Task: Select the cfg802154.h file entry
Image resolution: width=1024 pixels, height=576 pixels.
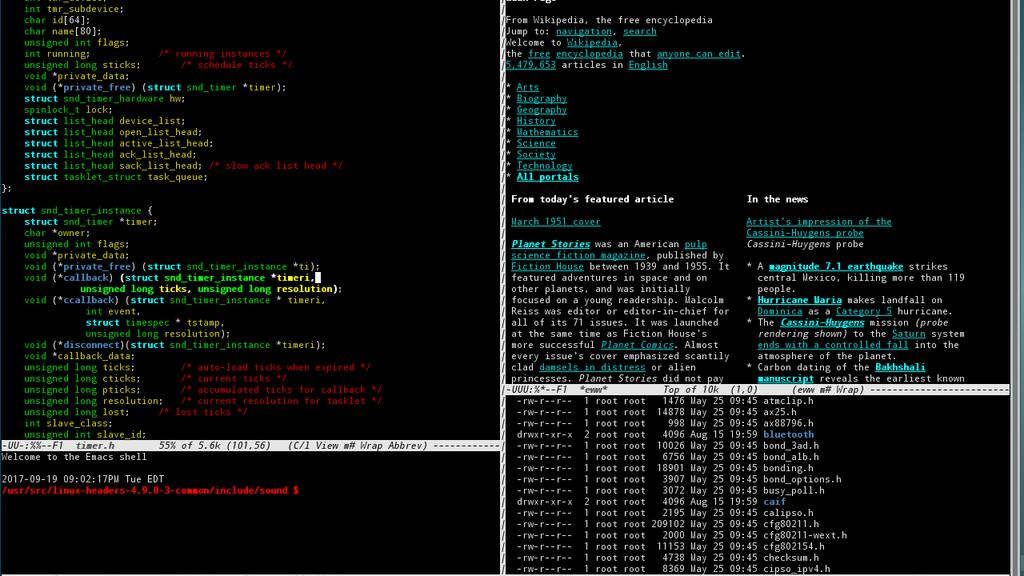Action: (793, 547)
